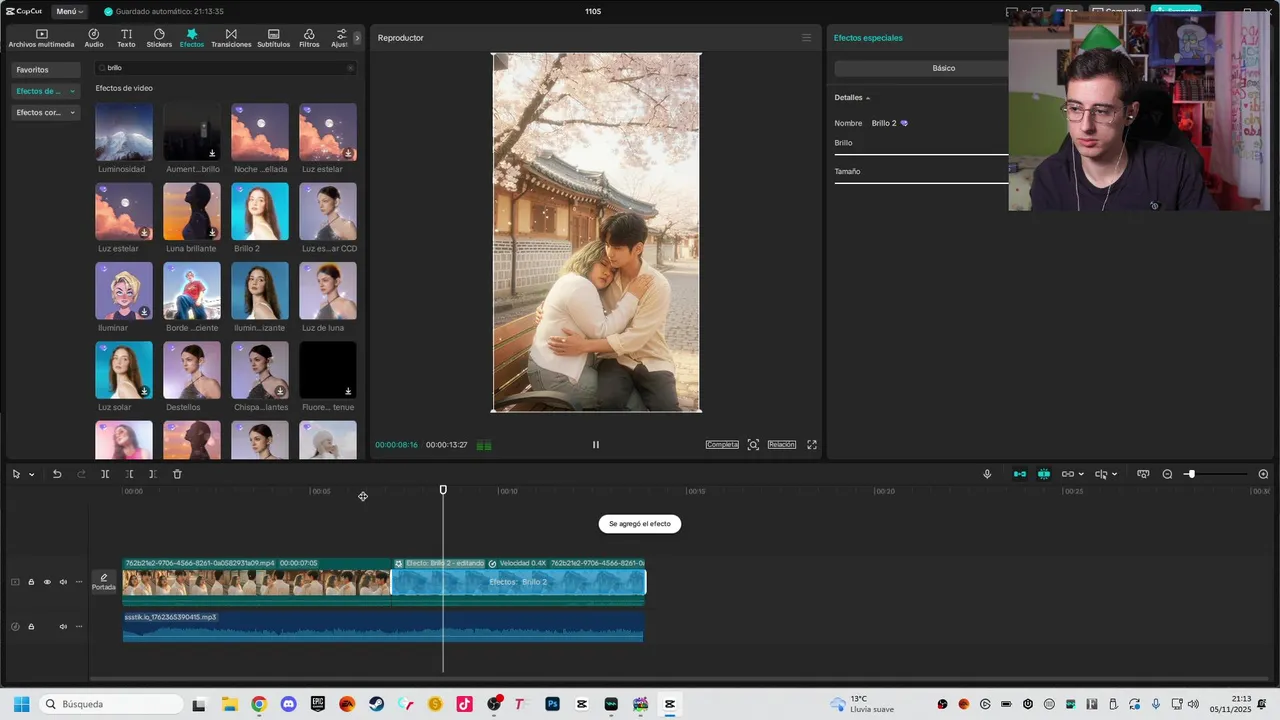This screenshot has width=1280, height=720.
Task: Click the Relación aspect ratio button
Action: pos(782,445)
